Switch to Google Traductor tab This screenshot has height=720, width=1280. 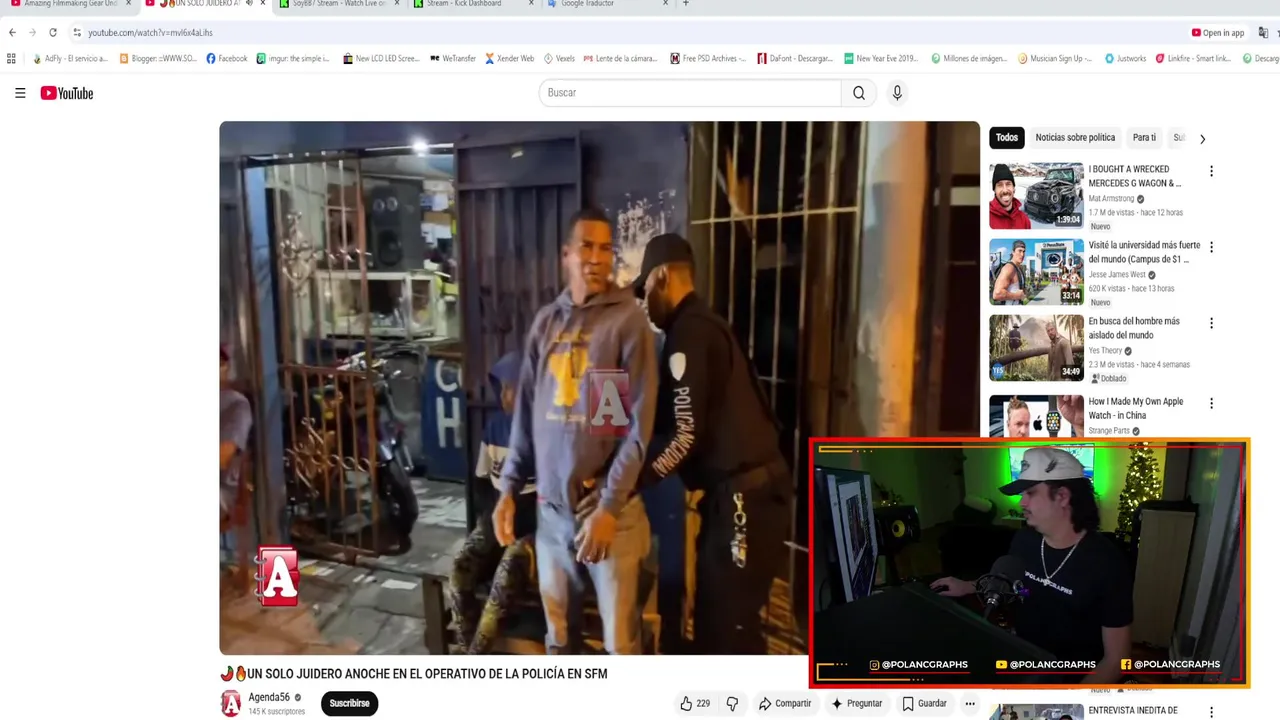pyautogui.click(x=587, y=4)
